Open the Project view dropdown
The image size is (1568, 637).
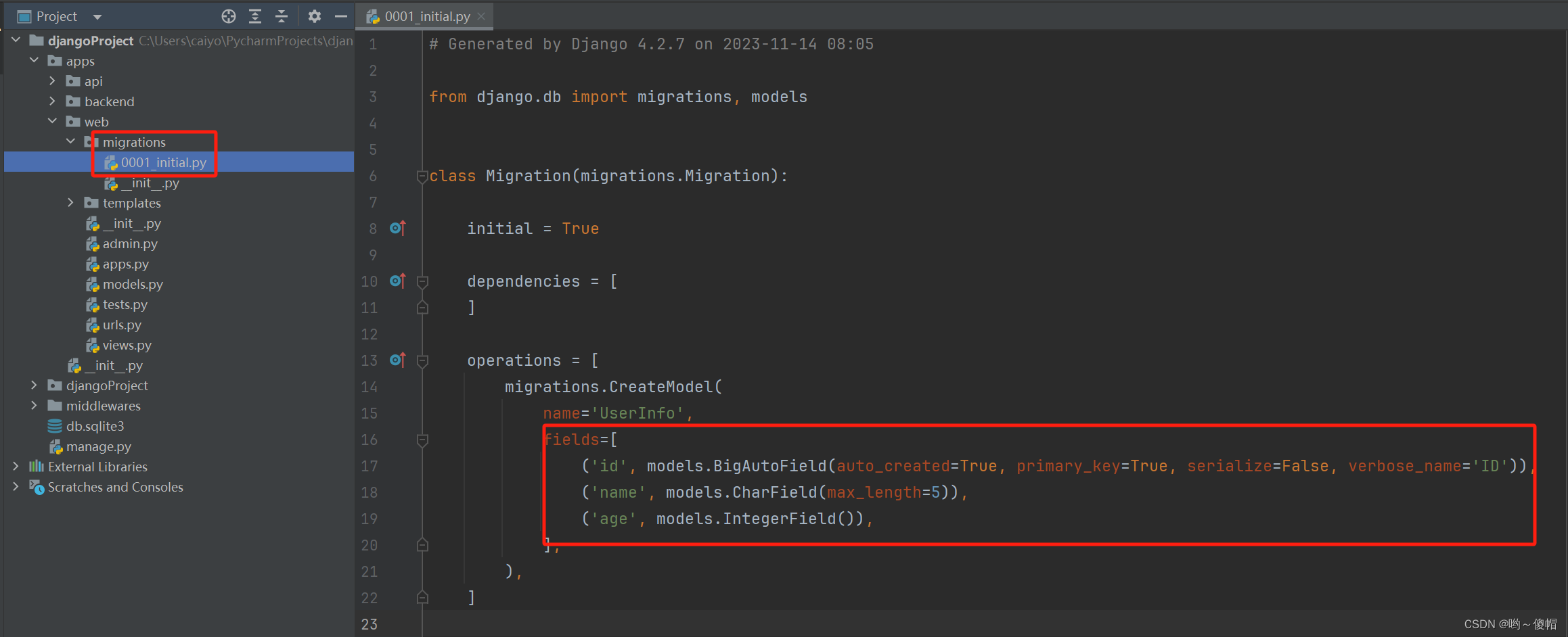97,17
